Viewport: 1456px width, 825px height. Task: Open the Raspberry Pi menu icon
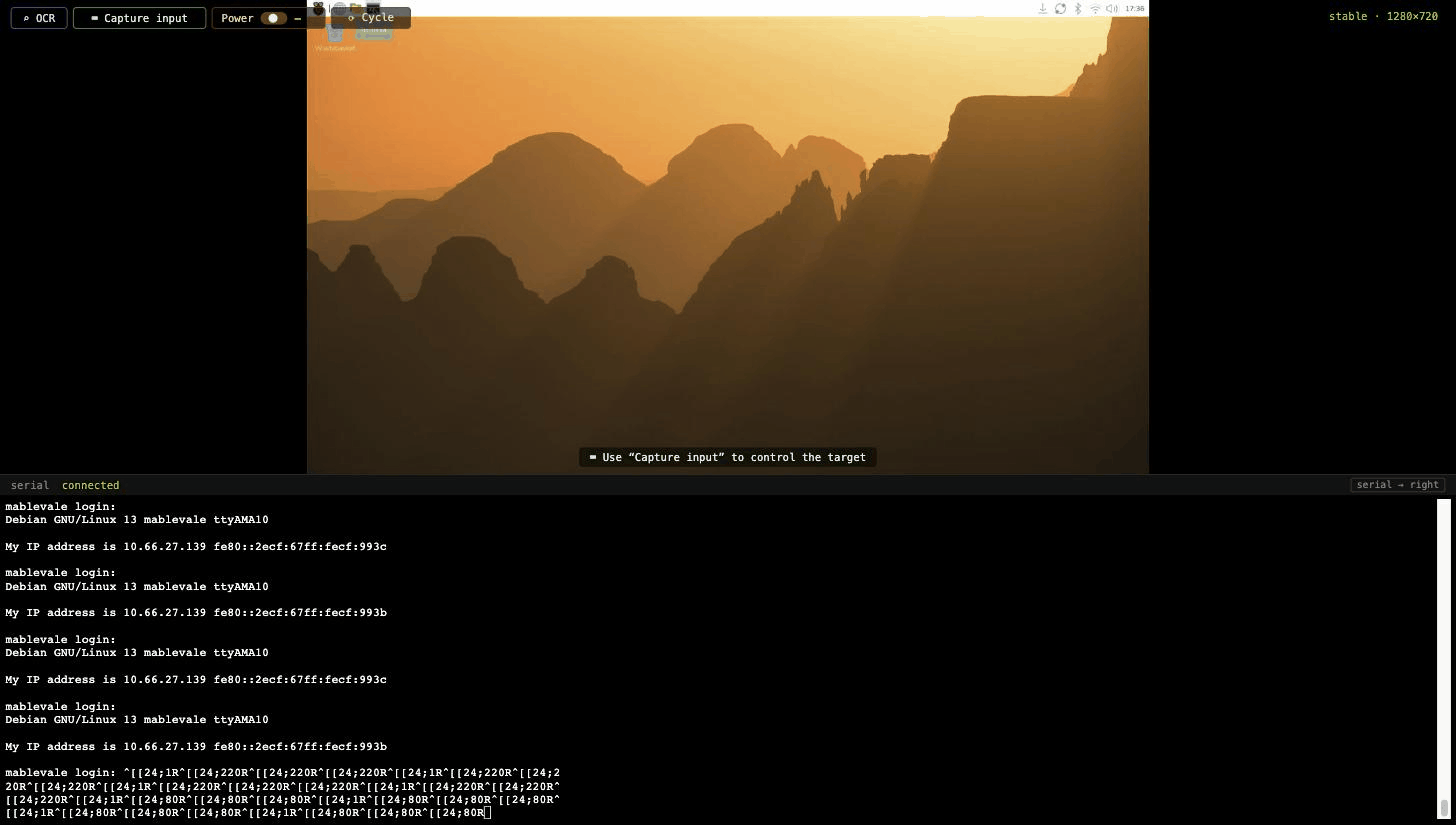(319, 8)
